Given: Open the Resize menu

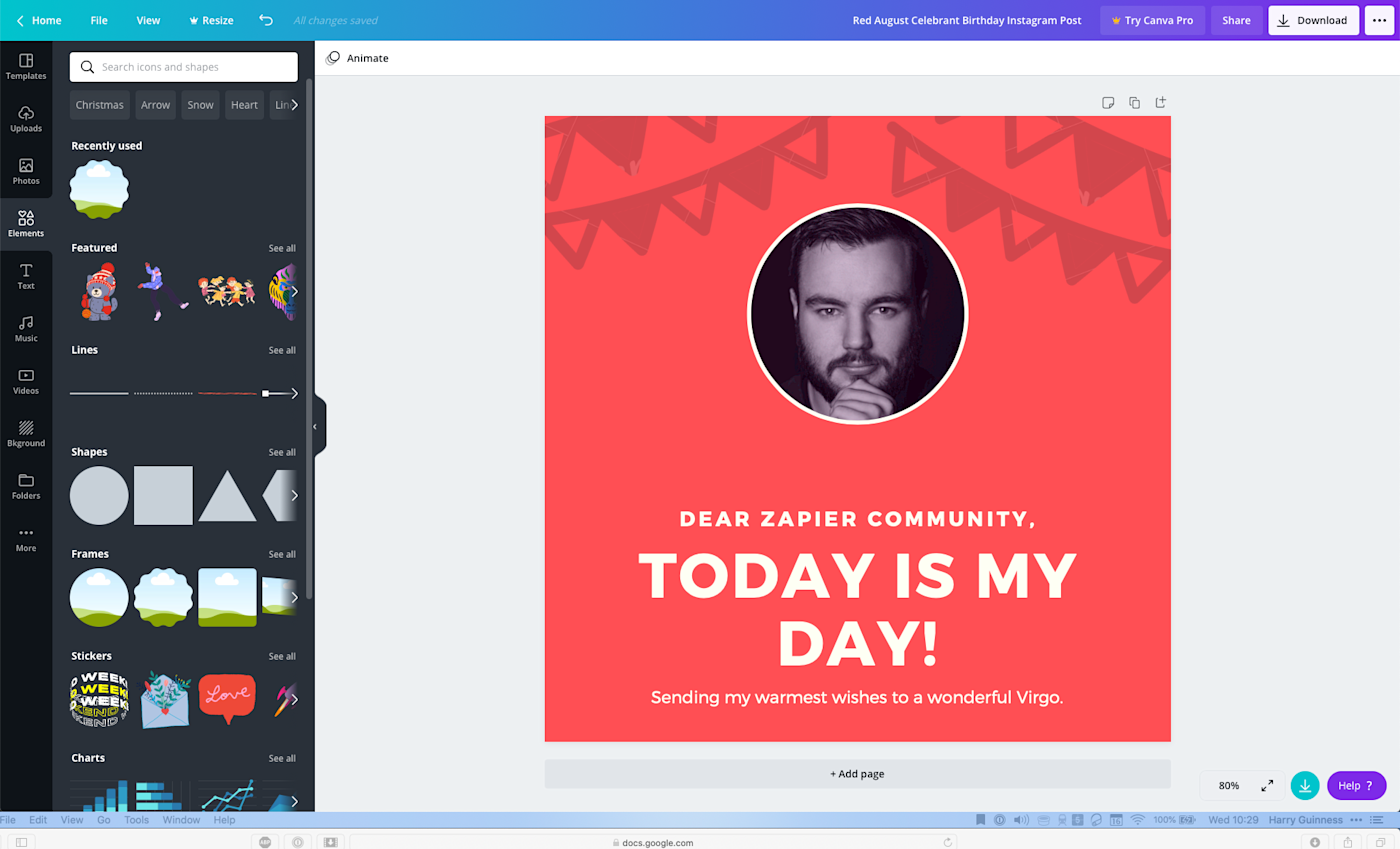Looking at the screenshot, I should pos(211,20).
